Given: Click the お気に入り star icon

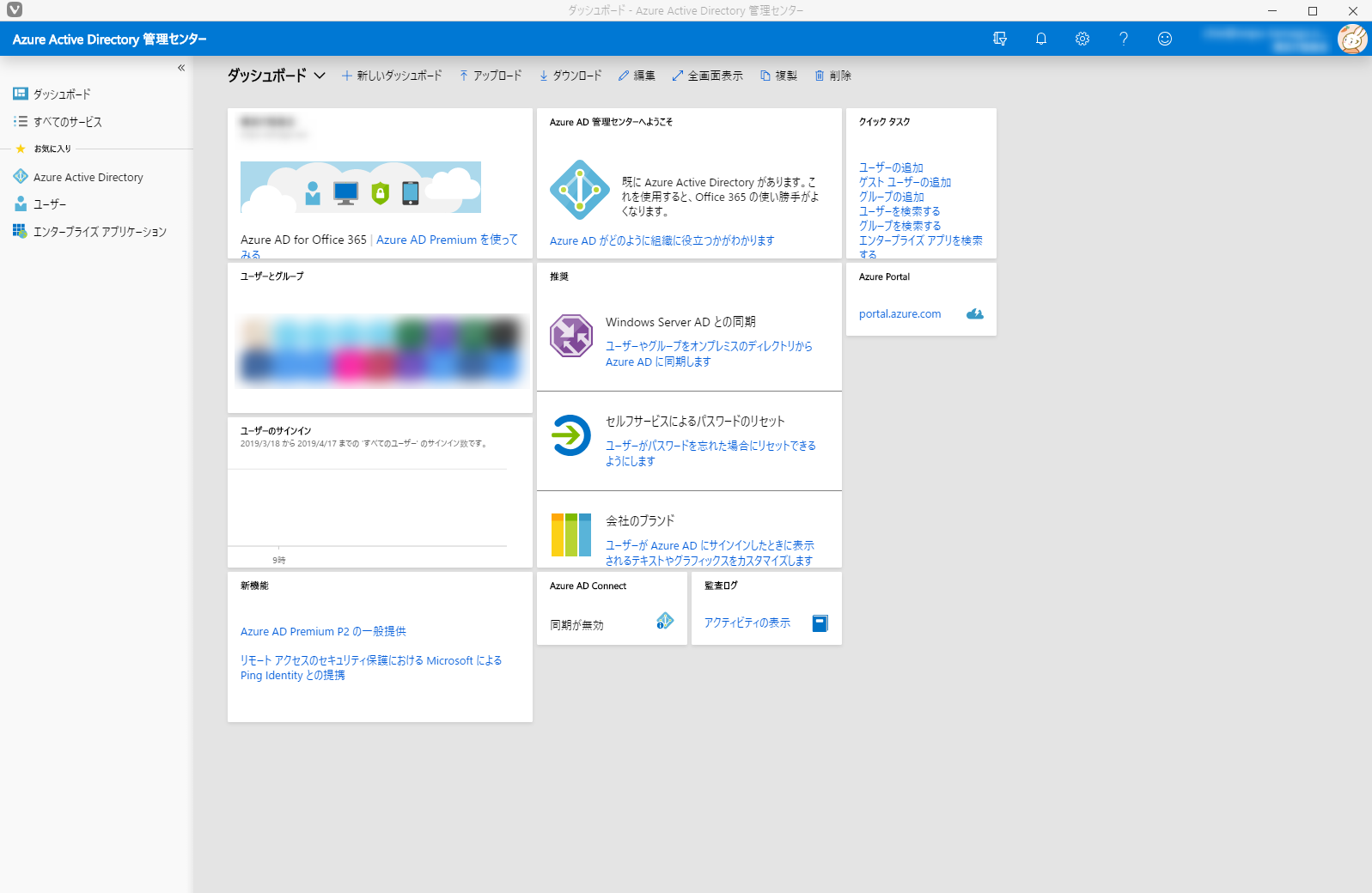Looking at the screenshot, I should (21, 149).
